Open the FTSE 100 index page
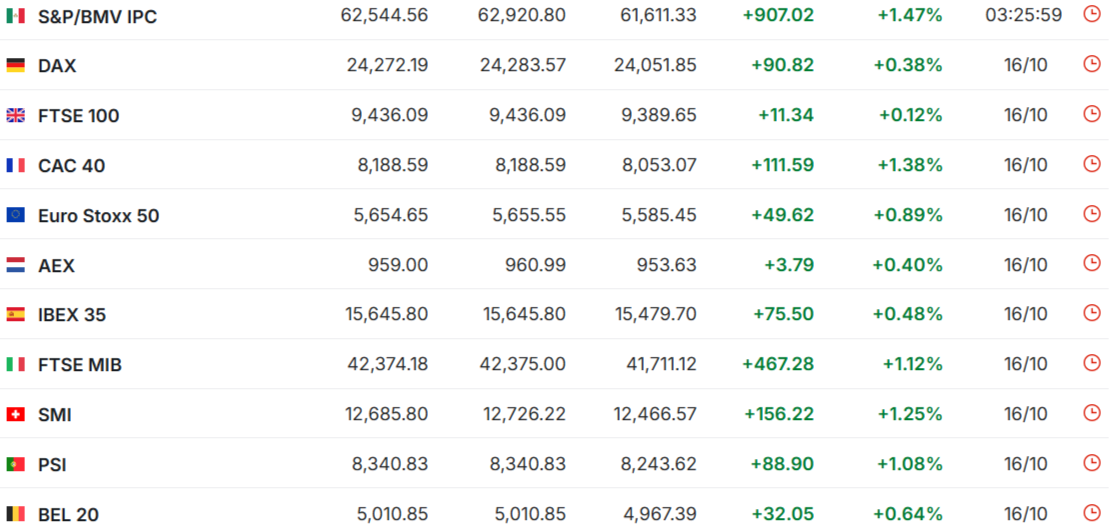The image size is (1115, 529). coord(79,116)
